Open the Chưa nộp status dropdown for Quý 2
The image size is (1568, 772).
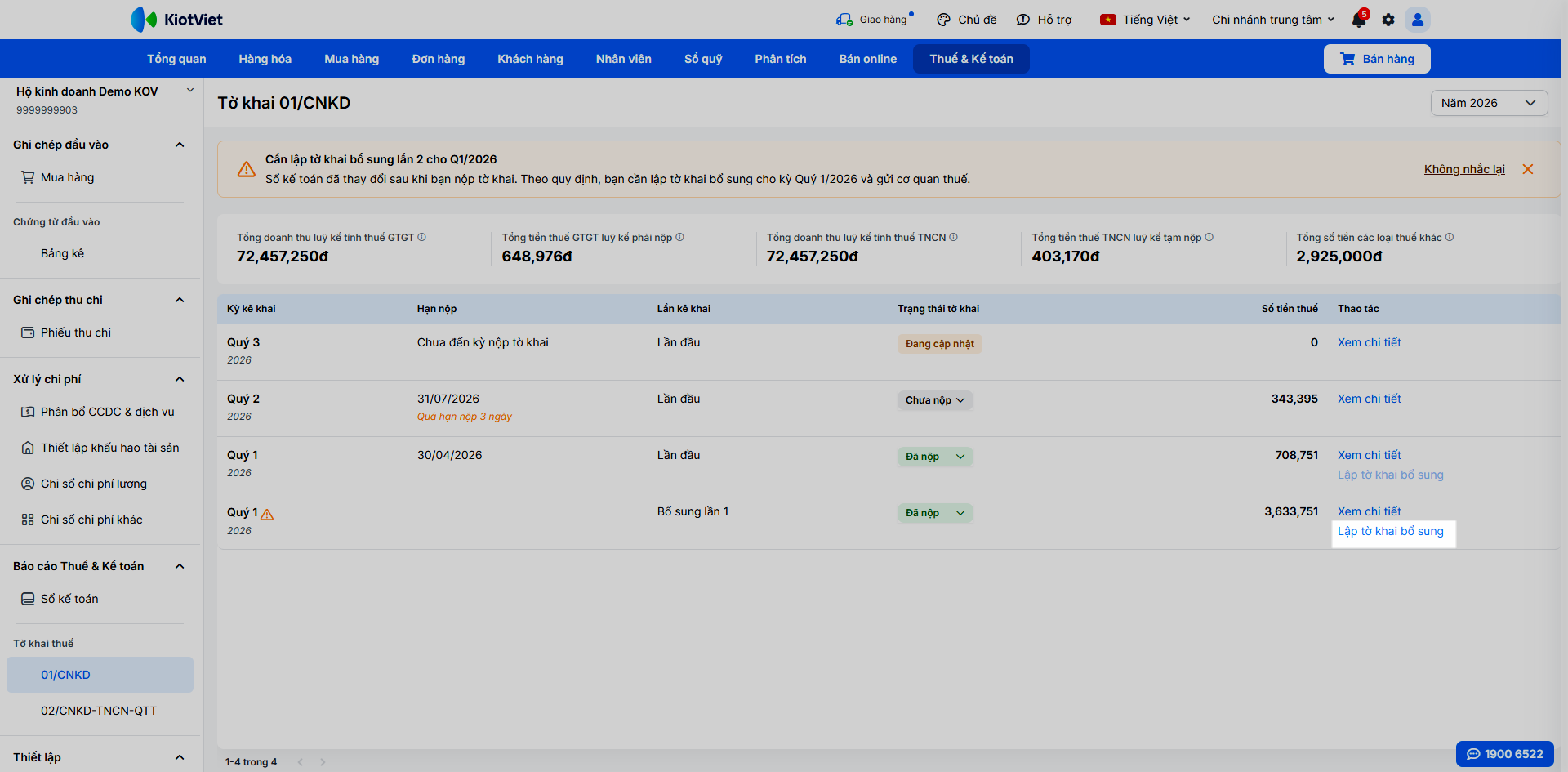[935, 400]
